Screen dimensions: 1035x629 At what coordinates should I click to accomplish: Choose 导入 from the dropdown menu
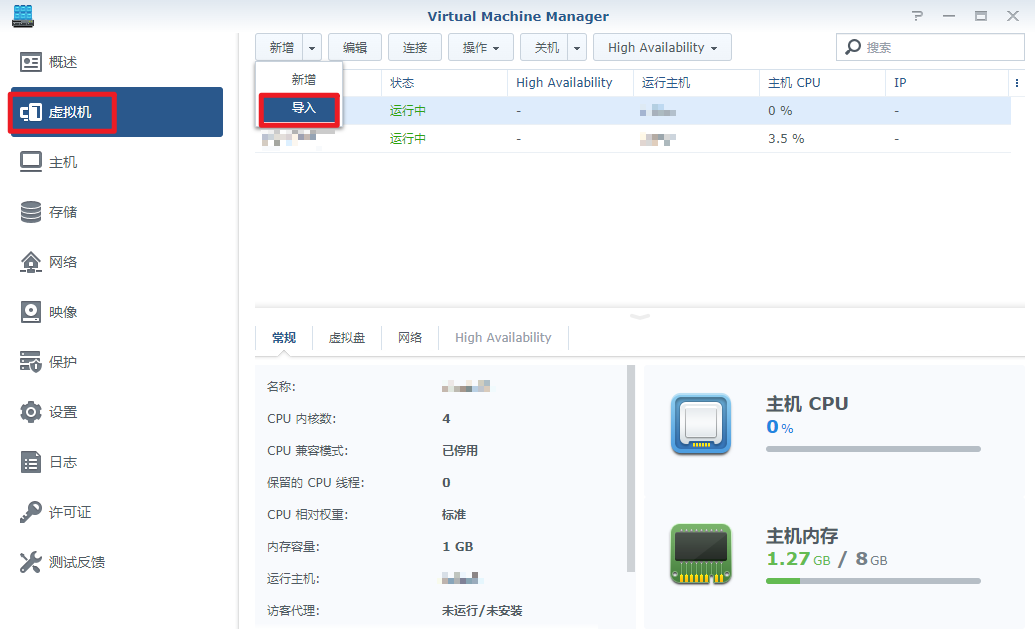(303, 108)
